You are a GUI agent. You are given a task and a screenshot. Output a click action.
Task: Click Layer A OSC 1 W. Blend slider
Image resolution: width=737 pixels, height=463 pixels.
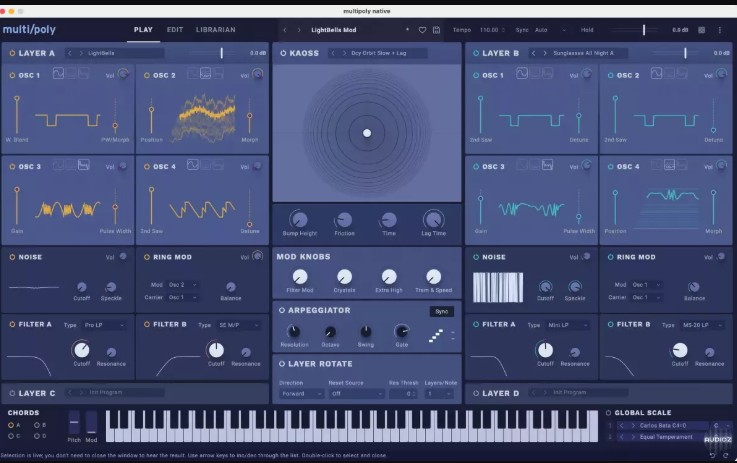click(x=17, y=115)
